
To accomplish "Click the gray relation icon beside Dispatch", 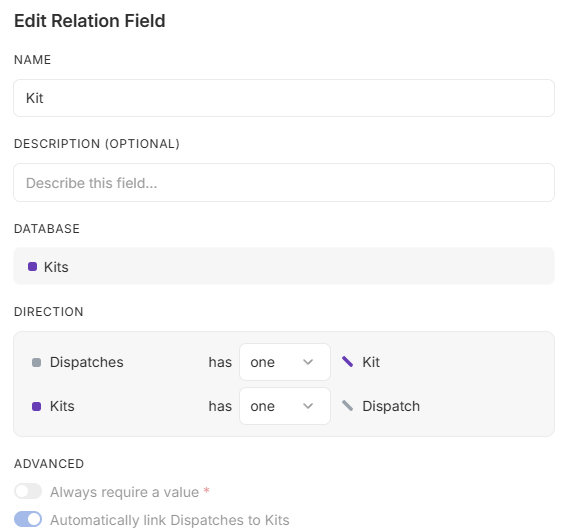I will click(347, 406).
